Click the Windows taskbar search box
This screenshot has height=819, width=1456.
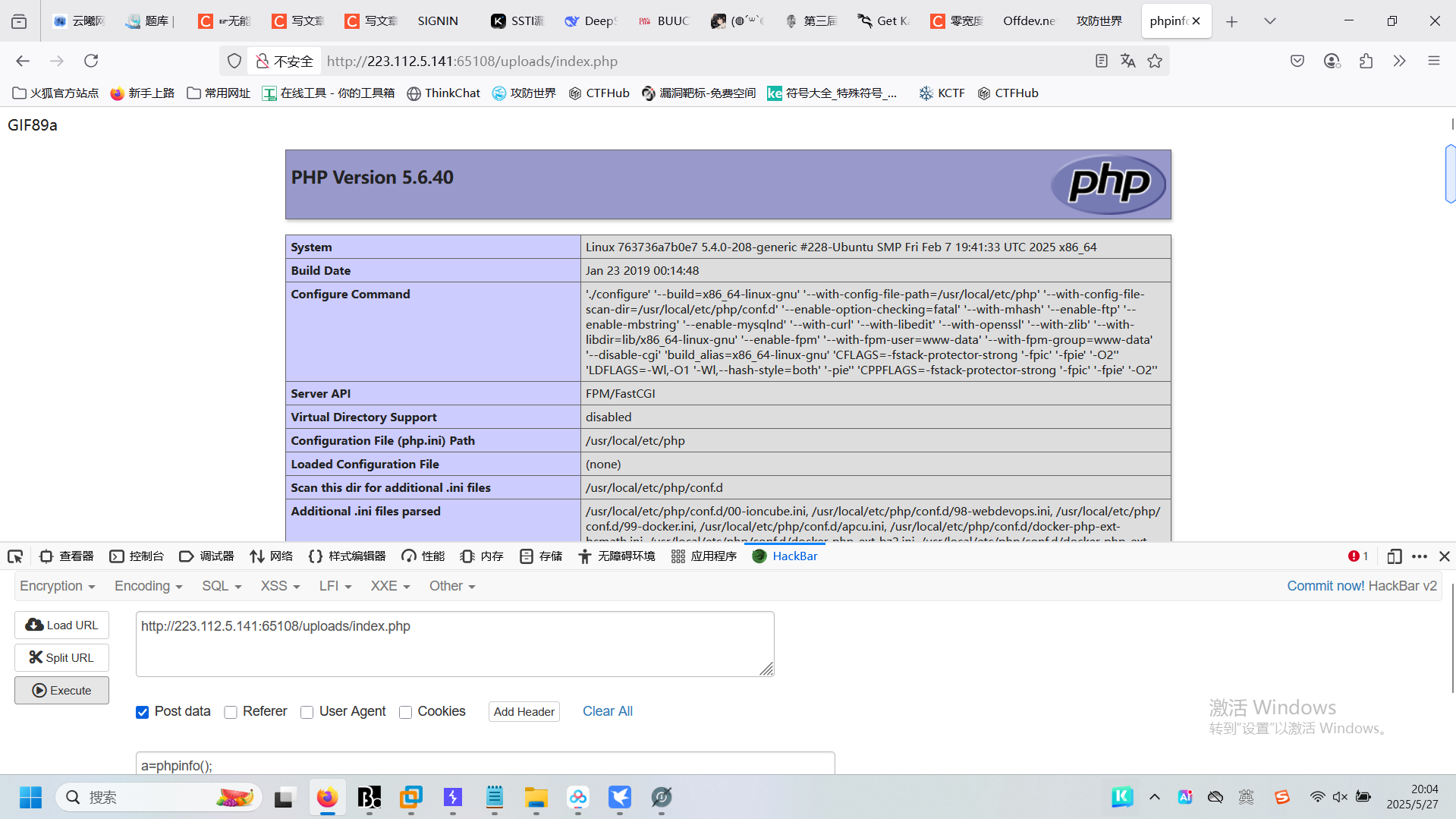[x=159, y=797]
